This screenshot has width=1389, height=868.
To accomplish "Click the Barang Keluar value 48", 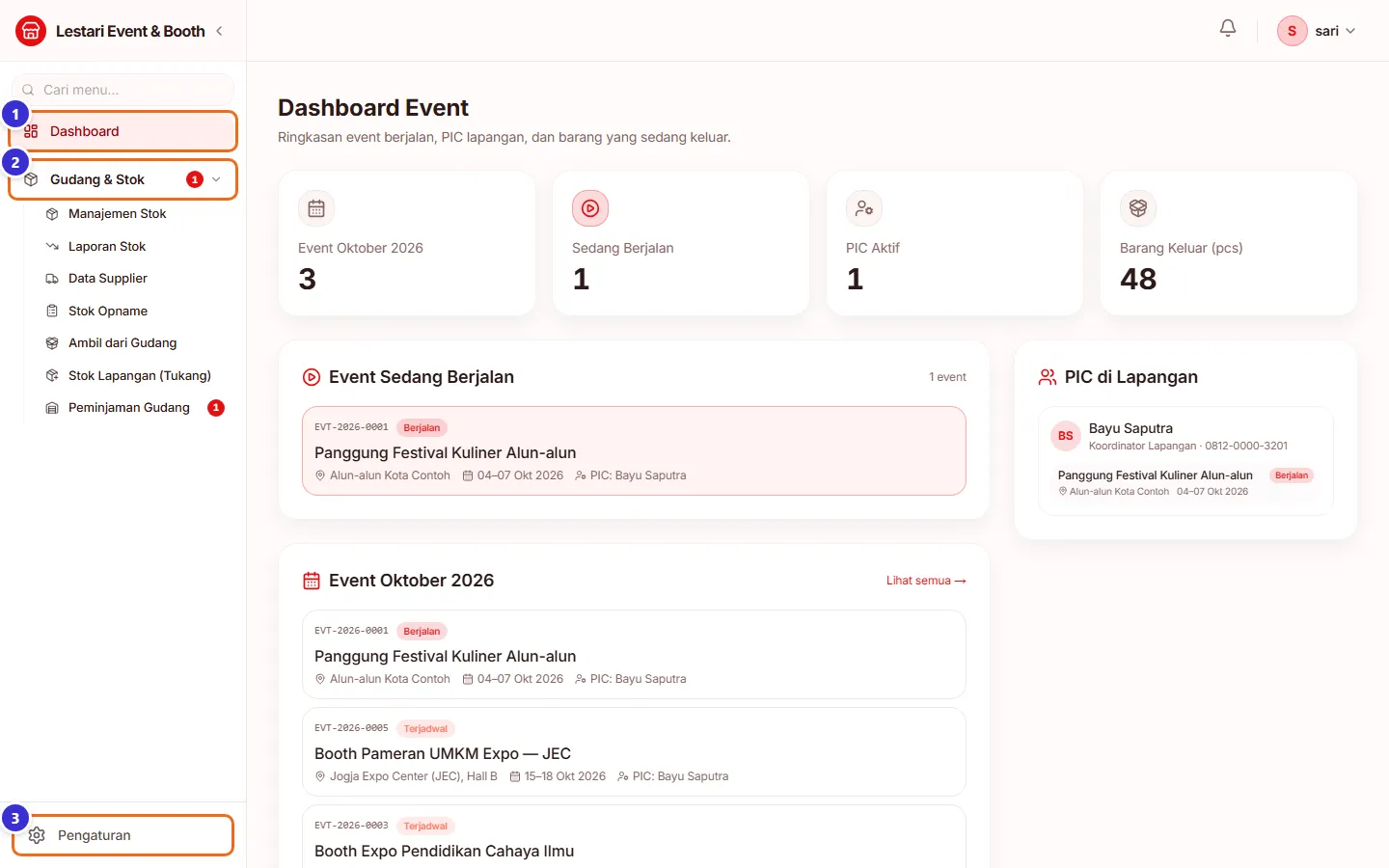I will click(1138, 279).
